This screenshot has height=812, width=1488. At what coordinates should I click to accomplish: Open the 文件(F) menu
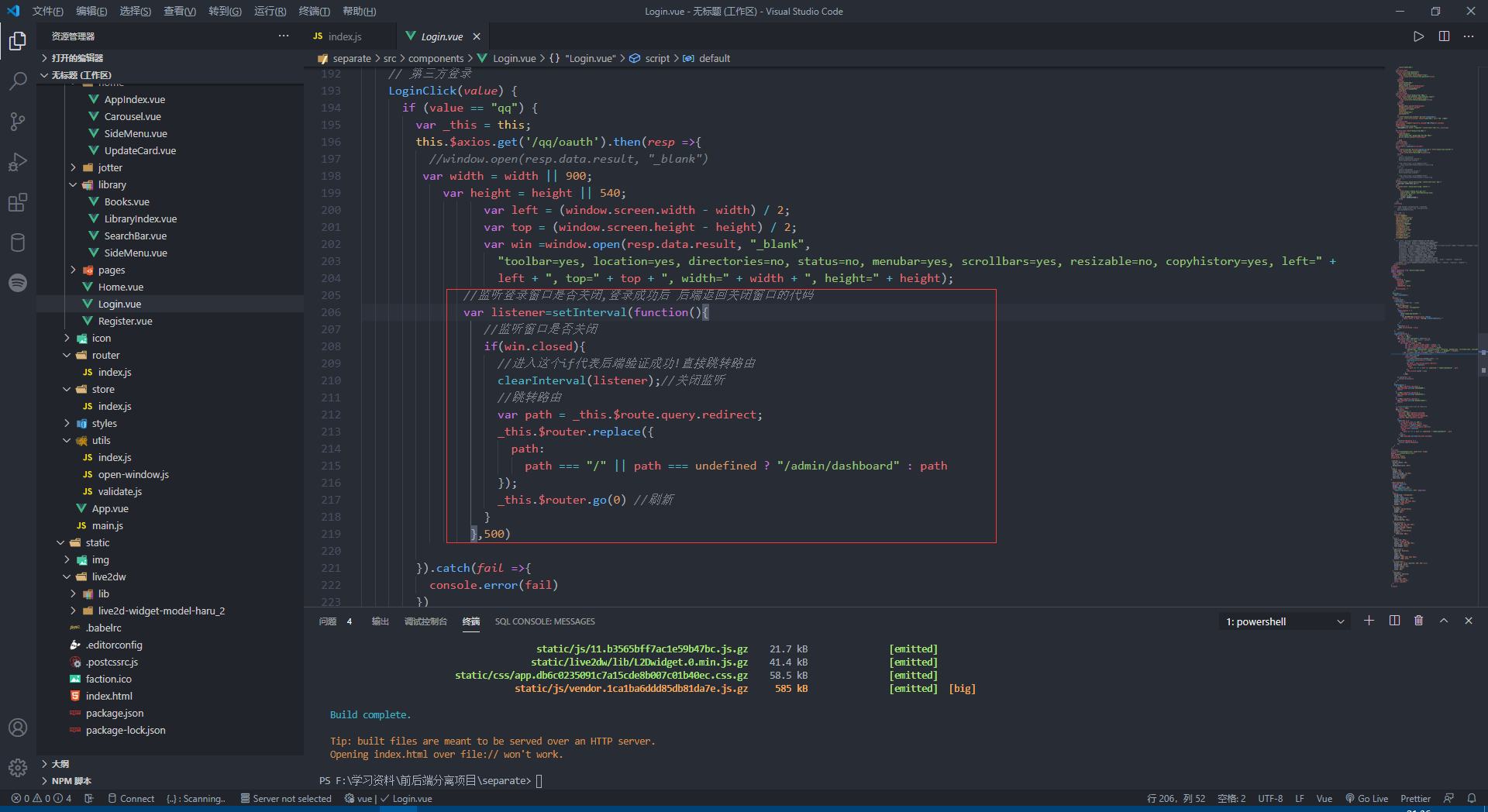[48, 11]
